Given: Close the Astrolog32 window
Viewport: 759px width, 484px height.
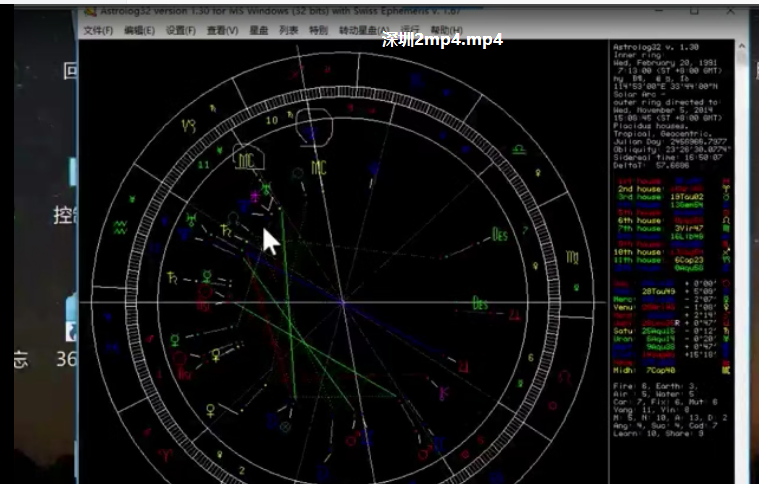Looking at the screenshot, I should 730,11.
